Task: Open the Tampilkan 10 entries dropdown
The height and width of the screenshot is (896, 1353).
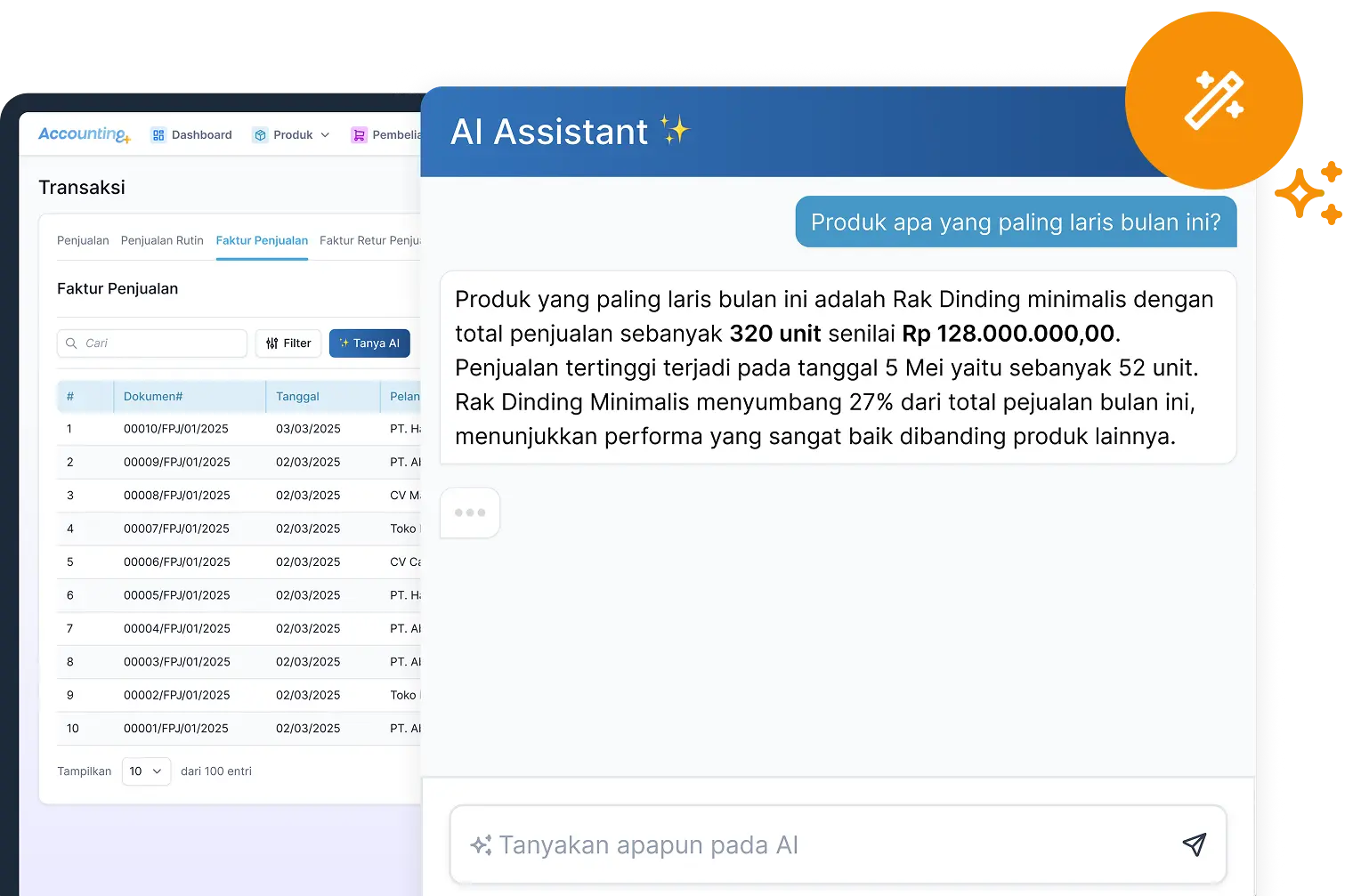Action: tap(146, 771)
